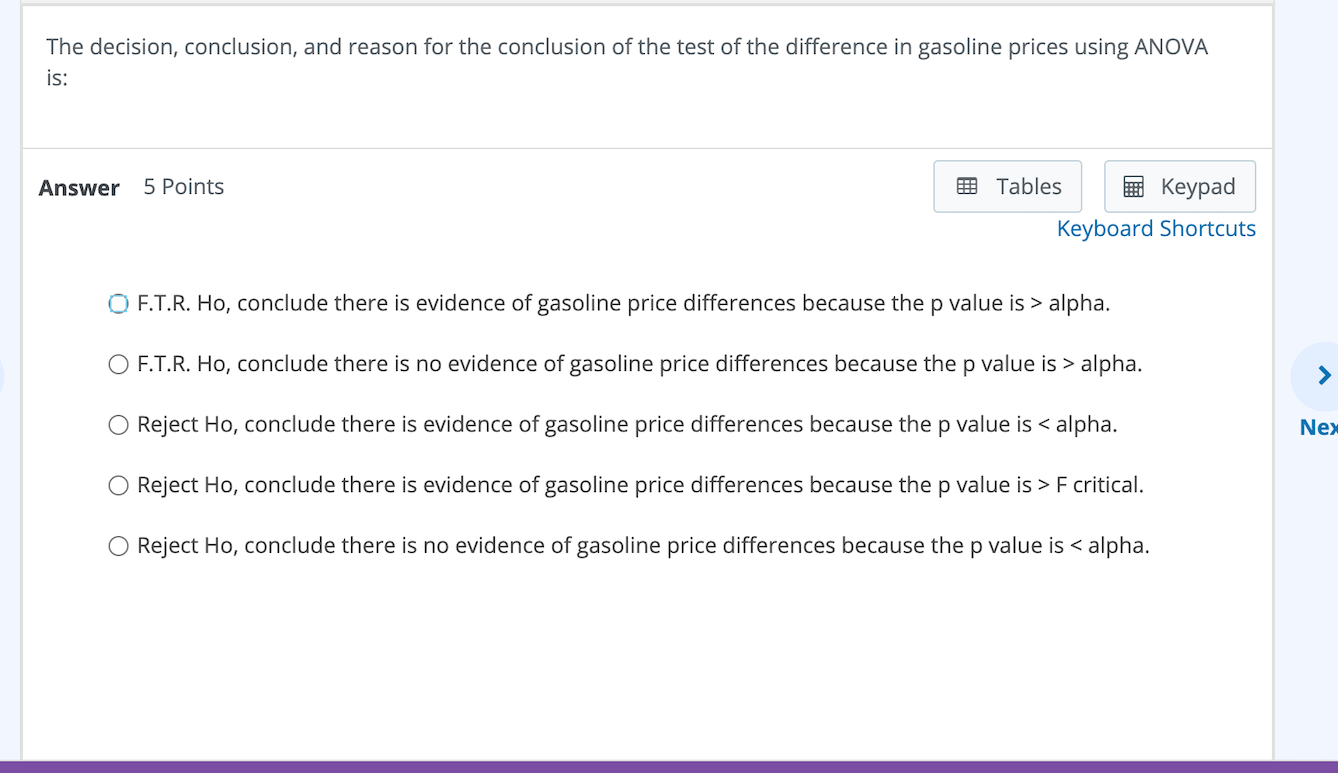Choose radio: Reject Ho, p value < alpha, evidence
Image resolution: width=1338 pixels, height=773 pixels.
coord(118,425)
